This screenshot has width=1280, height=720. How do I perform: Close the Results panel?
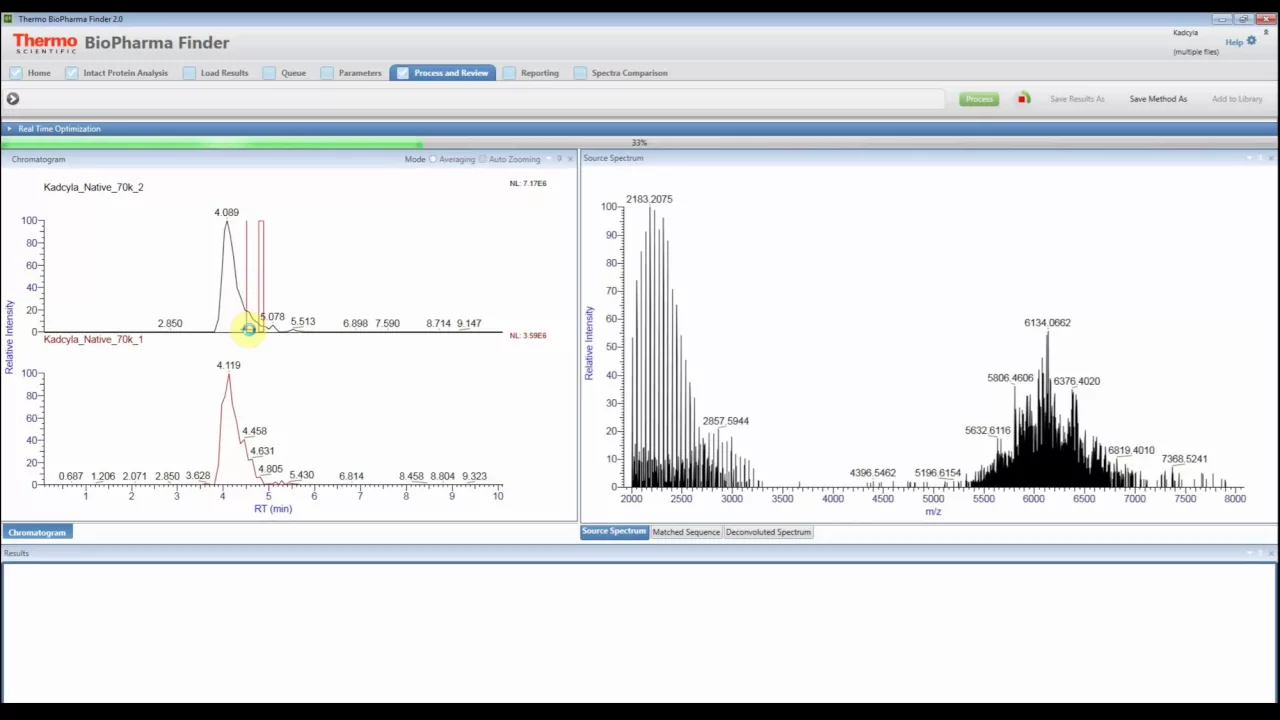(x=1271, y=553)
